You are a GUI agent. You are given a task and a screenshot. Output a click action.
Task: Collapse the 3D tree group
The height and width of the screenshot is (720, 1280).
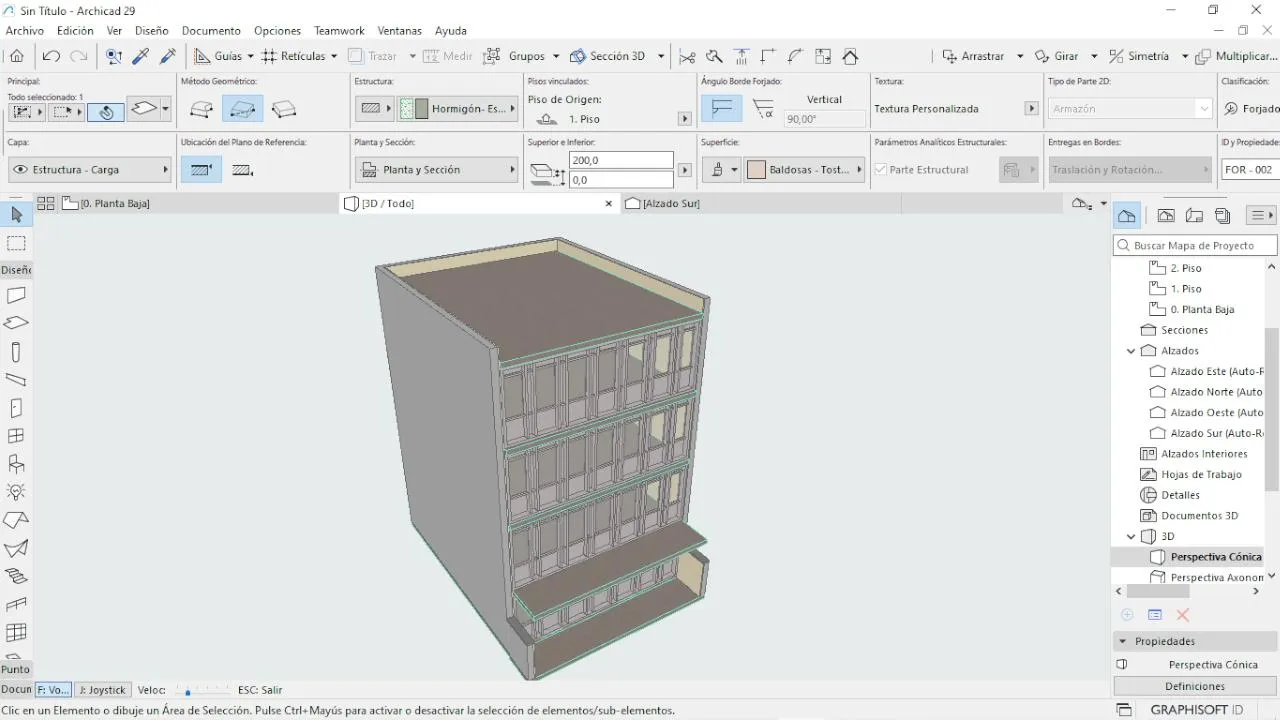tap(1131, 537)
